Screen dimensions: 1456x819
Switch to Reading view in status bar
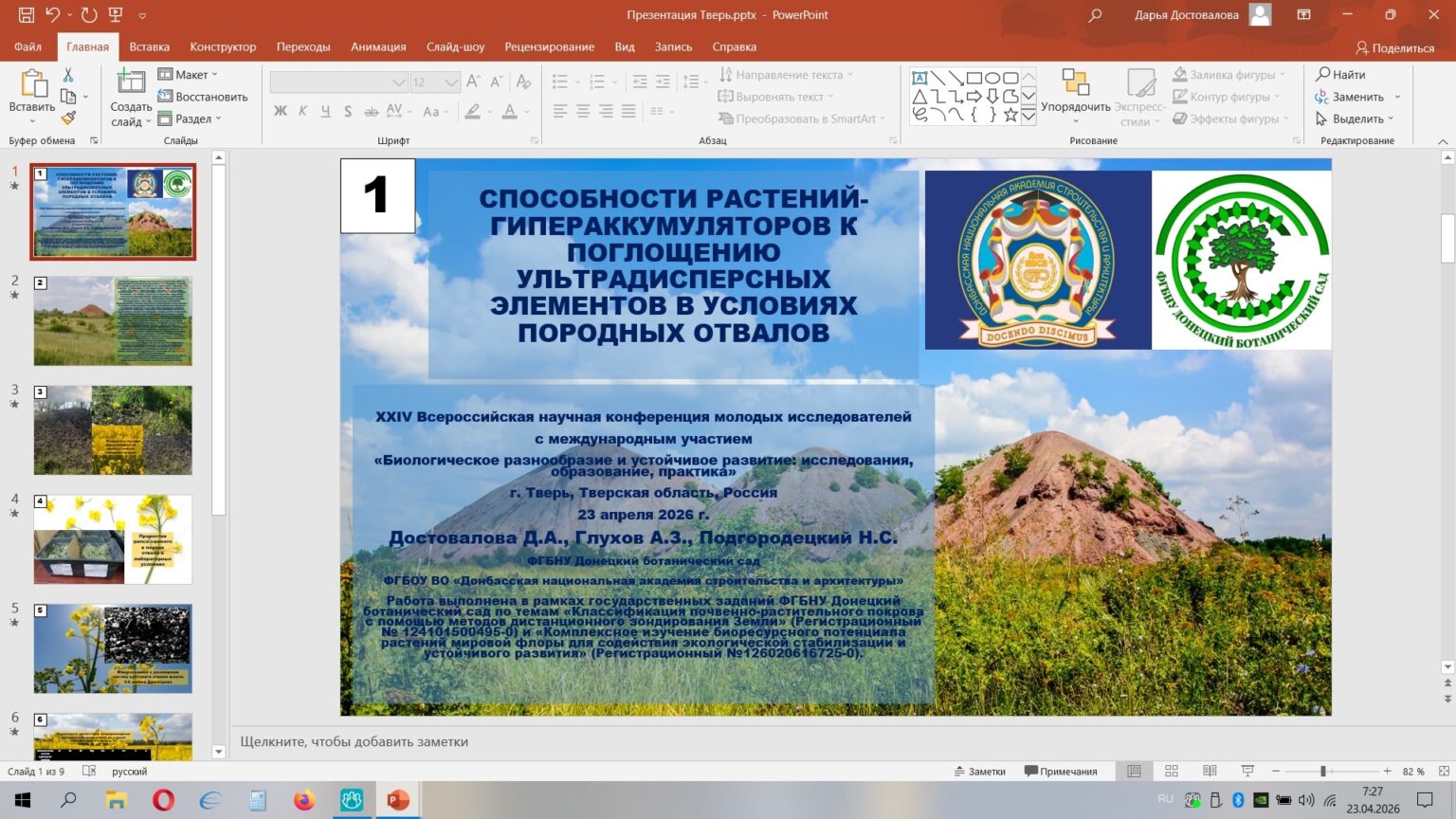coord(1210,772)
